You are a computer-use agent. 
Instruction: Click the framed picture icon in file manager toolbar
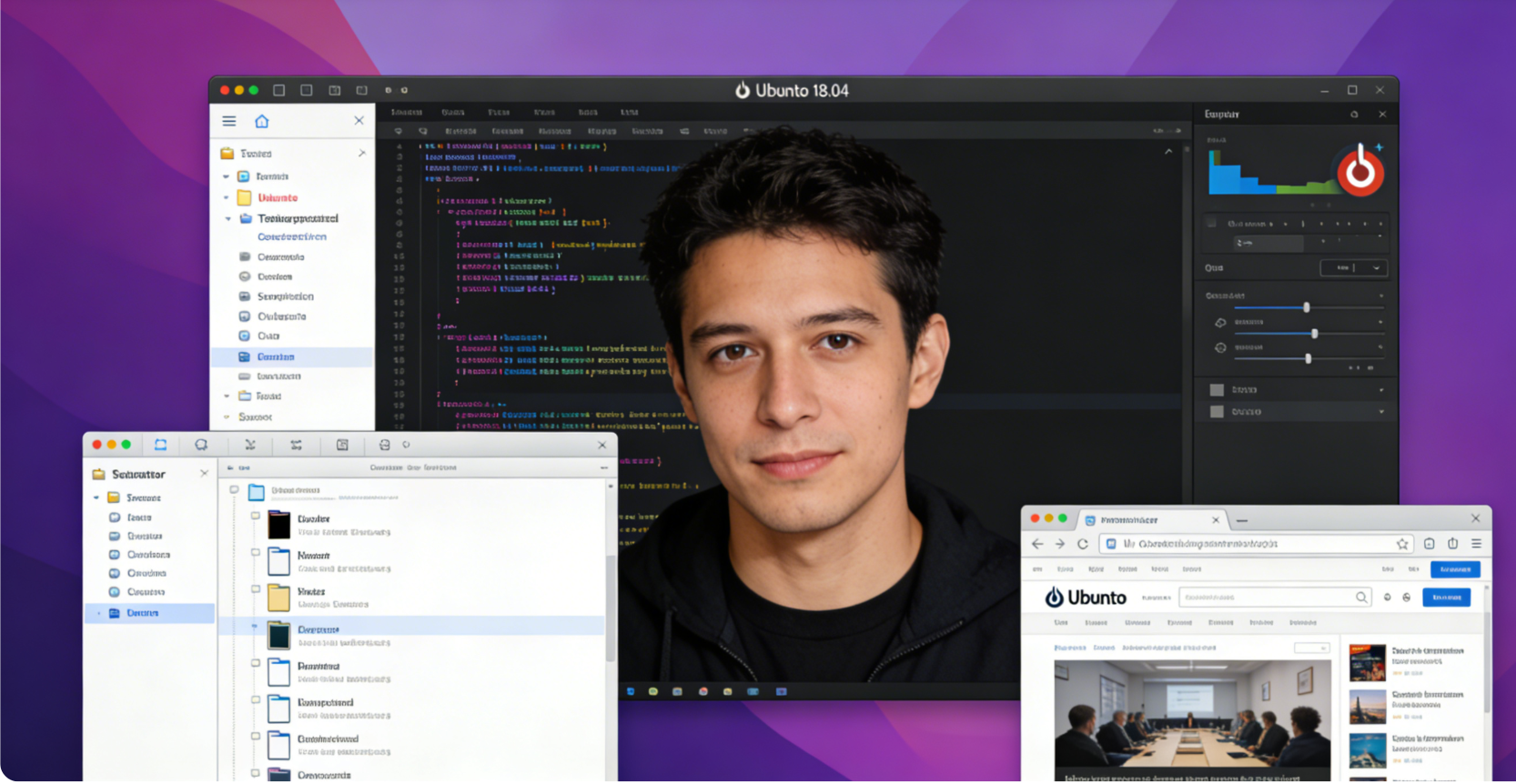pyautogui.click(x=342, y=445)
